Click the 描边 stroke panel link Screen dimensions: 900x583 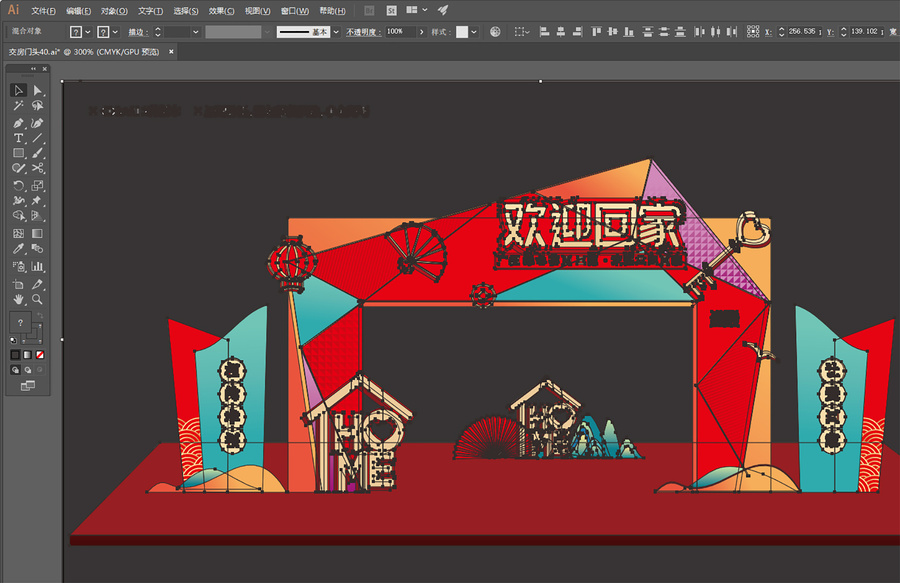[x=138, y=32]
